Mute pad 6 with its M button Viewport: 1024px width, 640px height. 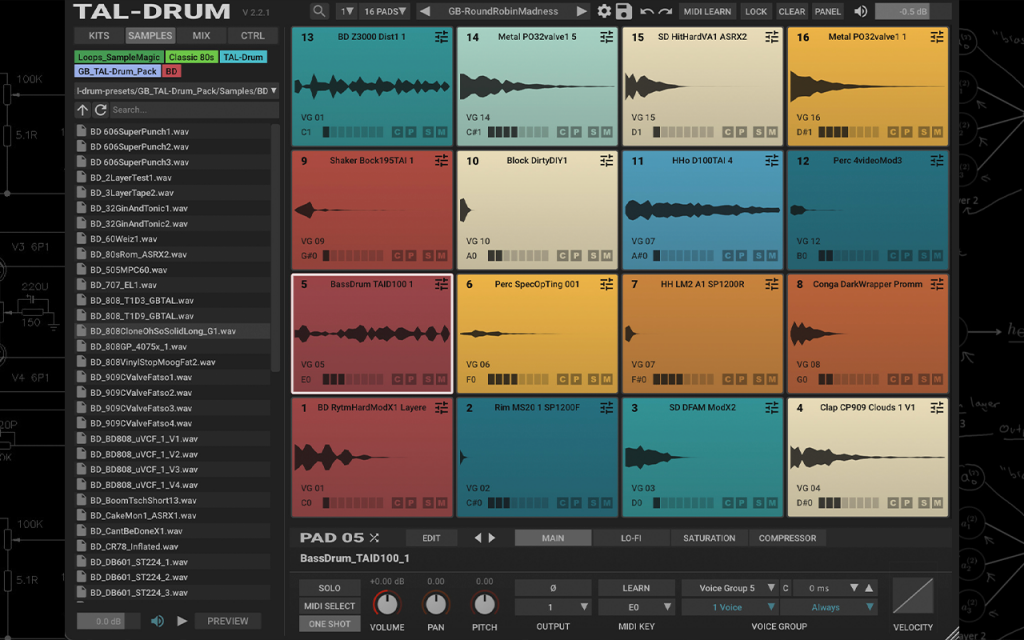point(607,379)
